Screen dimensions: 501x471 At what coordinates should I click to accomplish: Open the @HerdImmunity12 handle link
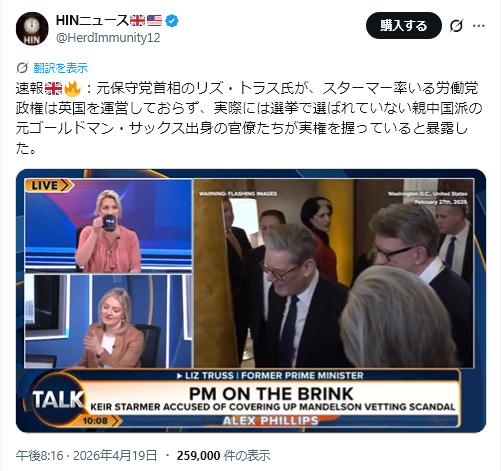pos(108,38)
